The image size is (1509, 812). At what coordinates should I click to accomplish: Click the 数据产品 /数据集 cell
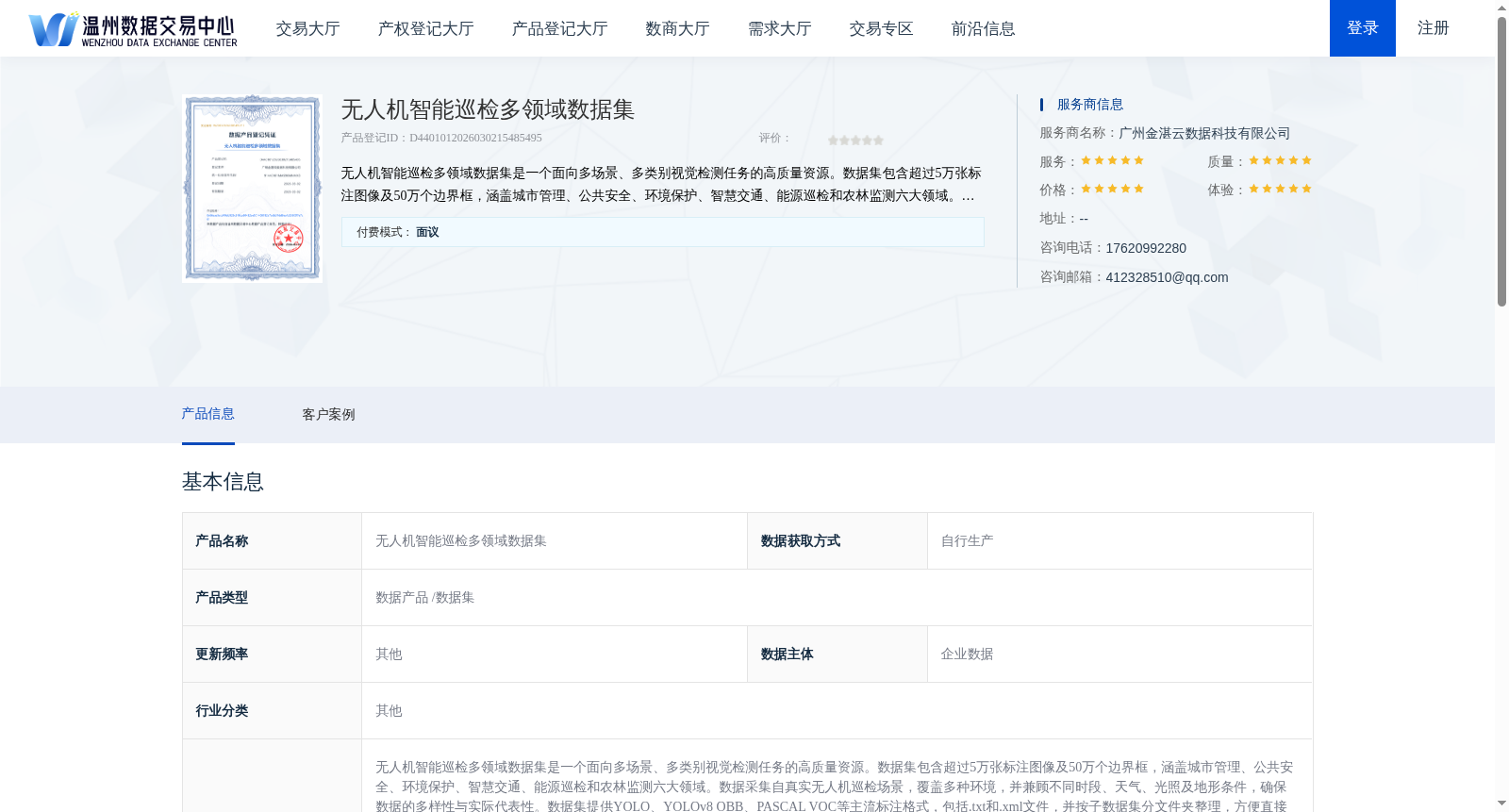click(x=837, y=598)
